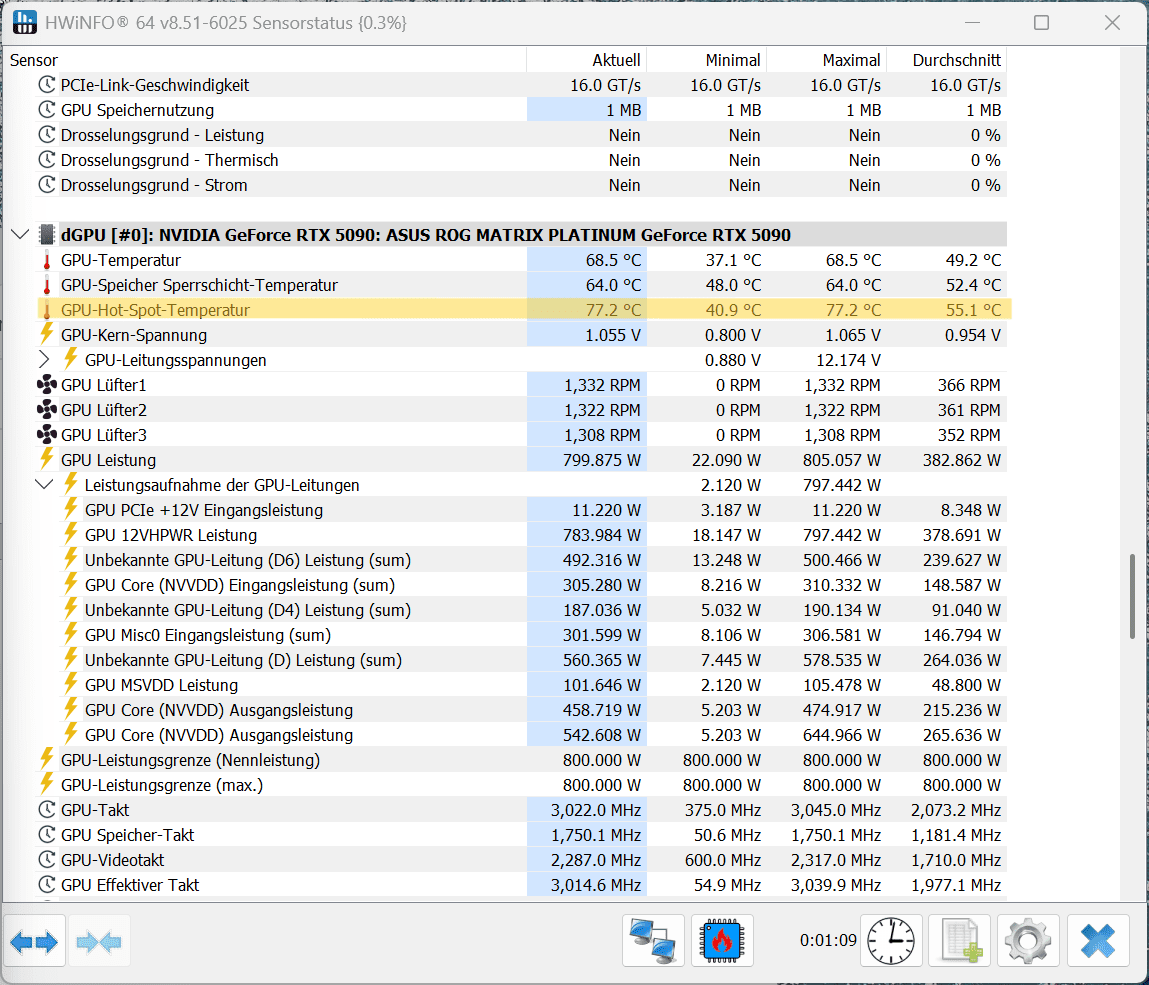Click lightning icon beside GPU Leistung
Image resolution: width=1149 pixels, height=985 pixels.
click(x=47, y=459)
